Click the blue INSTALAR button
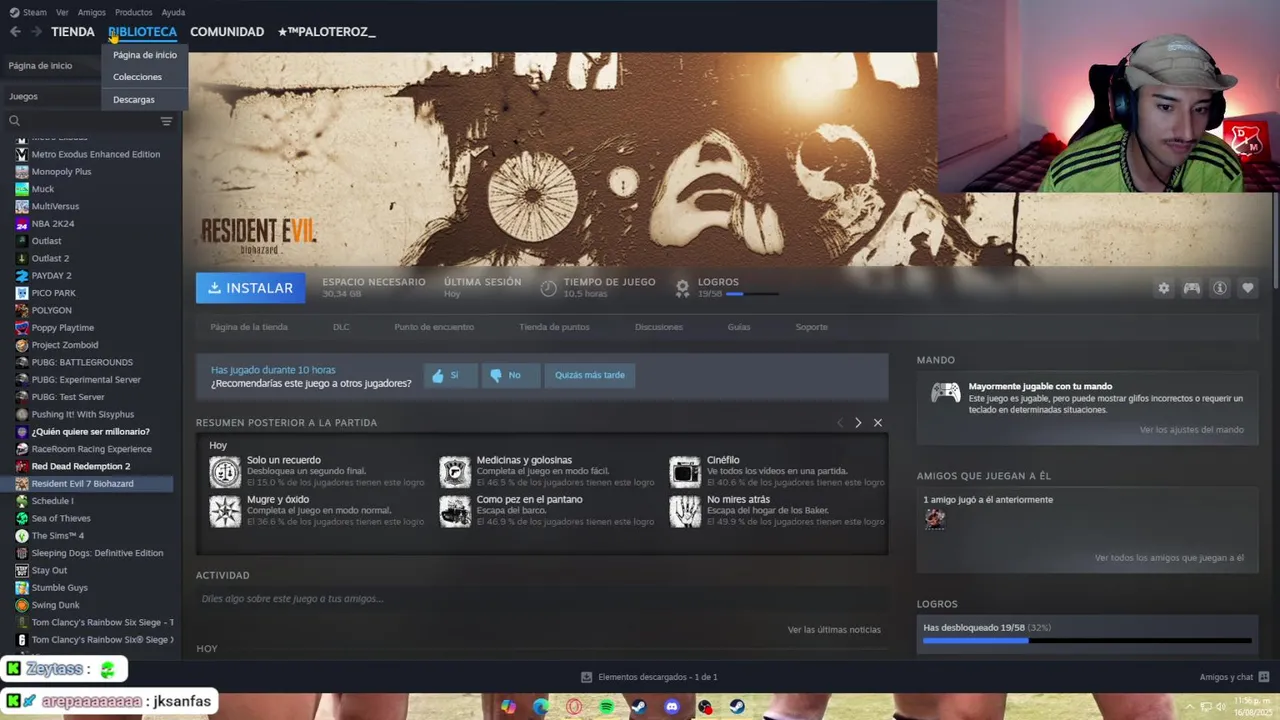Viewport: 1280px width, 720px height. (251, 288)
